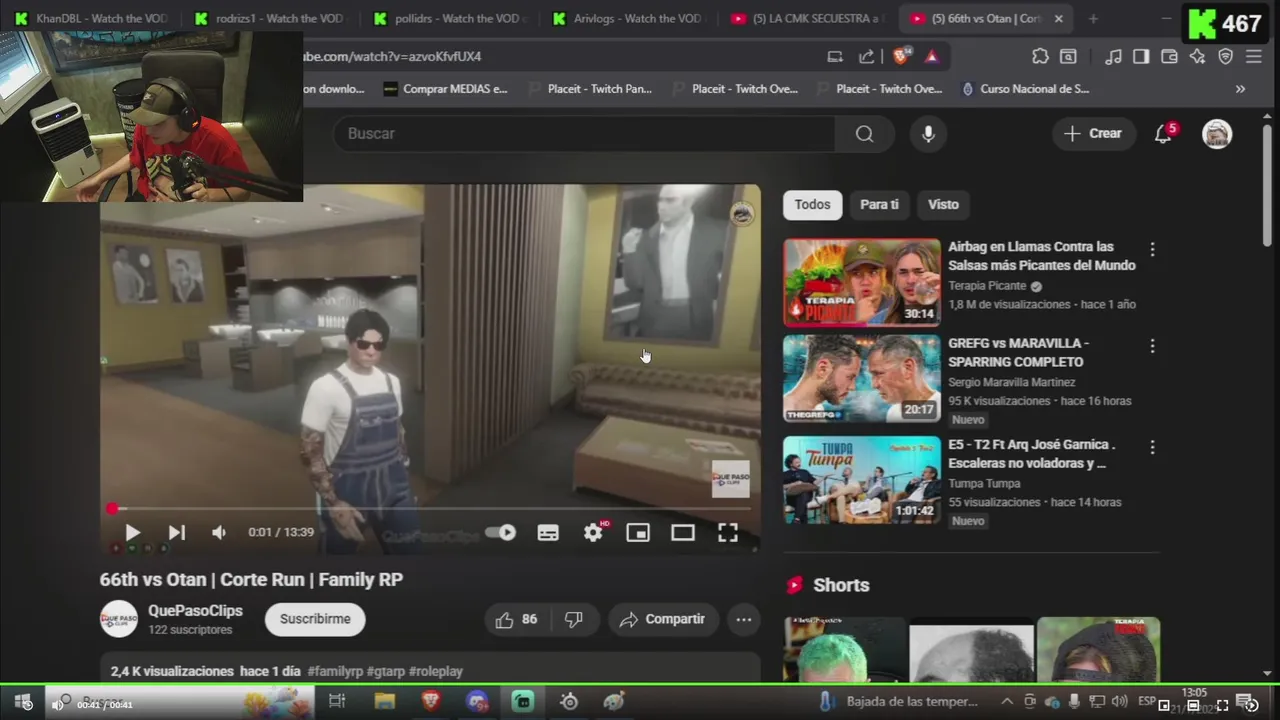
Task: Open the #familyrp hashtag
Action: point(335,672)
